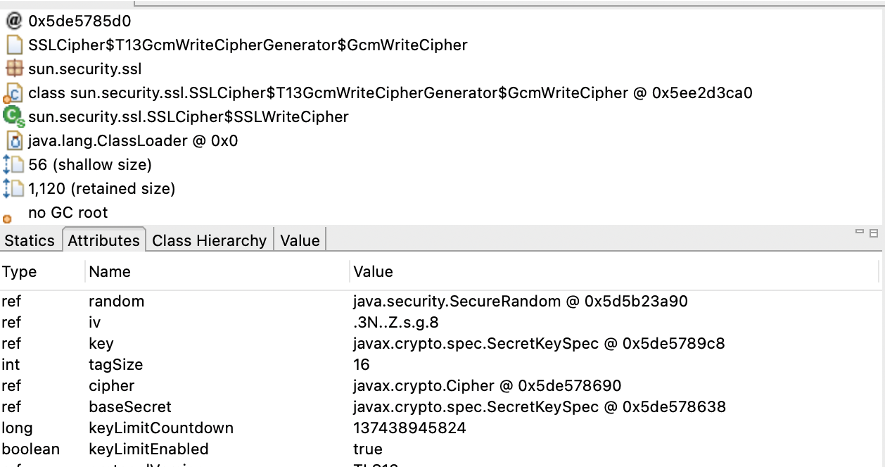This screenshot has width=886, height=468.
Task: Click the orange dot icon for no GC root
Action: click(x=8, y=216)
